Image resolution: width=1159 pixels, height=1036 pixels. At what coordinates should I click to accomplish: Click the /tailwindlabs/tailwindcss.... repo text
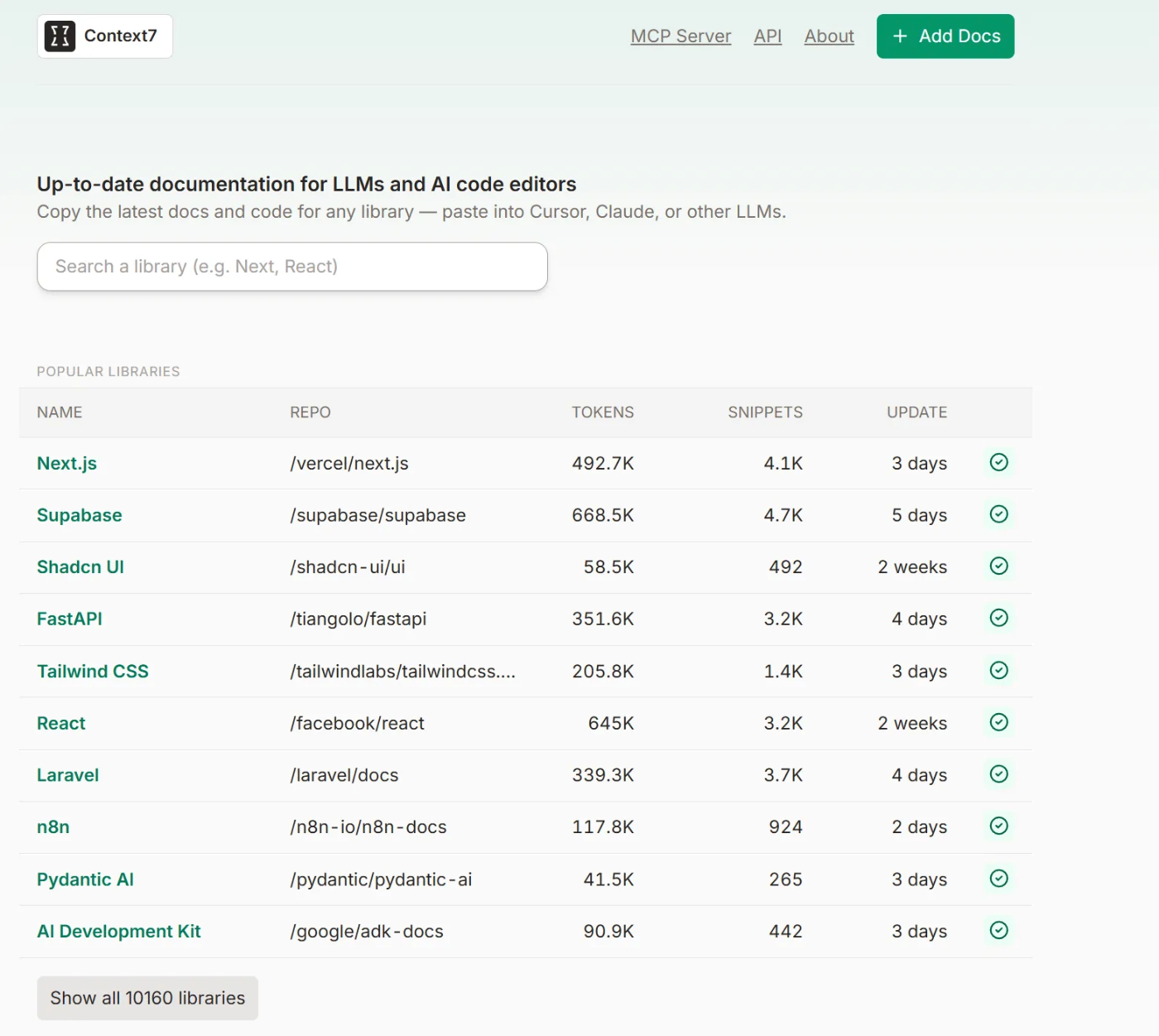pos(403,672)
